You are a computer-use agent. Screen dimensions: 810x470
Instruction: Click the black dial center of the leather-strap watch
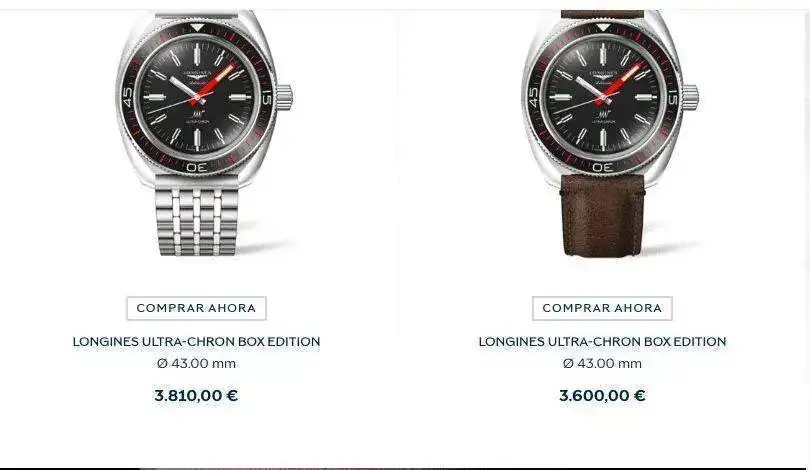pos(603,97)
